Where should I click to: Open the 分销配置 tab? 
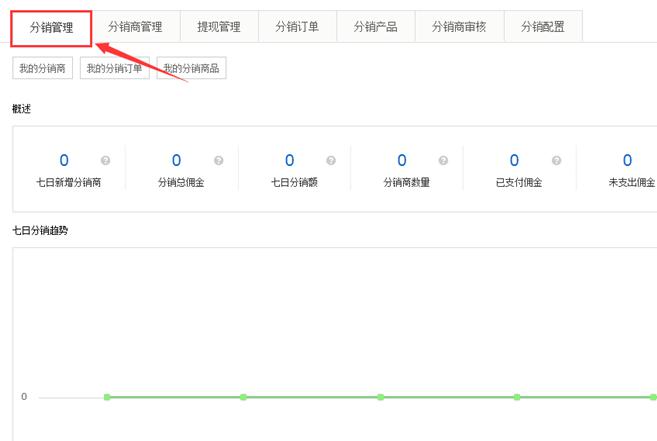click(x=542, y=28)
